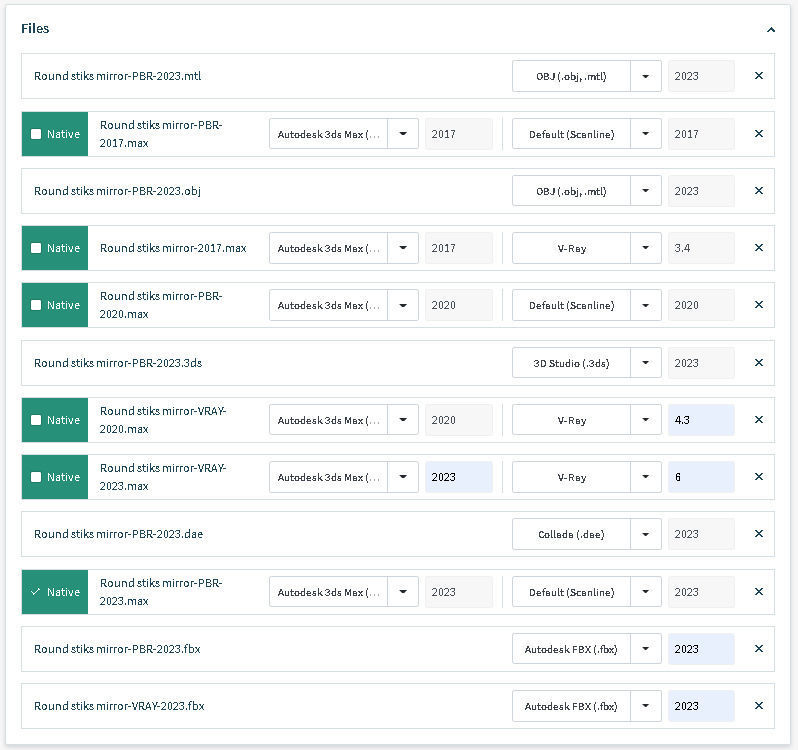Remove Round stiks mirror-PBR-2023.fbx file

pyautogui.click(x=758, y=649)
